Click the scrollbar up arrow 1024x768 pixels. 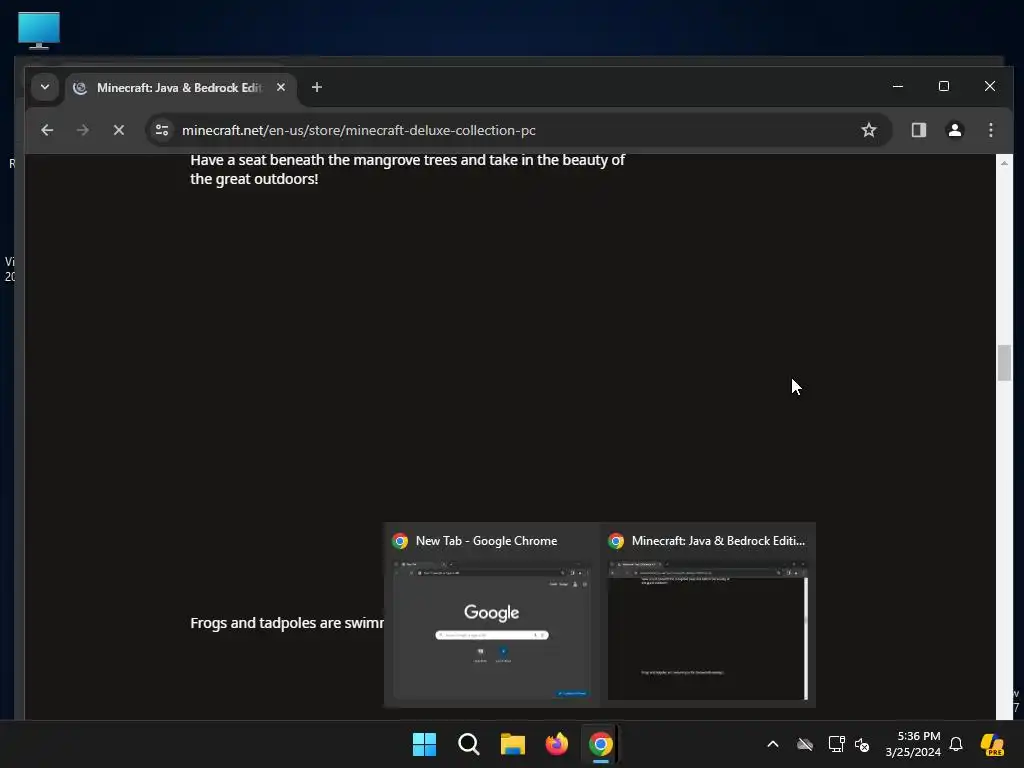(1004, 163)
